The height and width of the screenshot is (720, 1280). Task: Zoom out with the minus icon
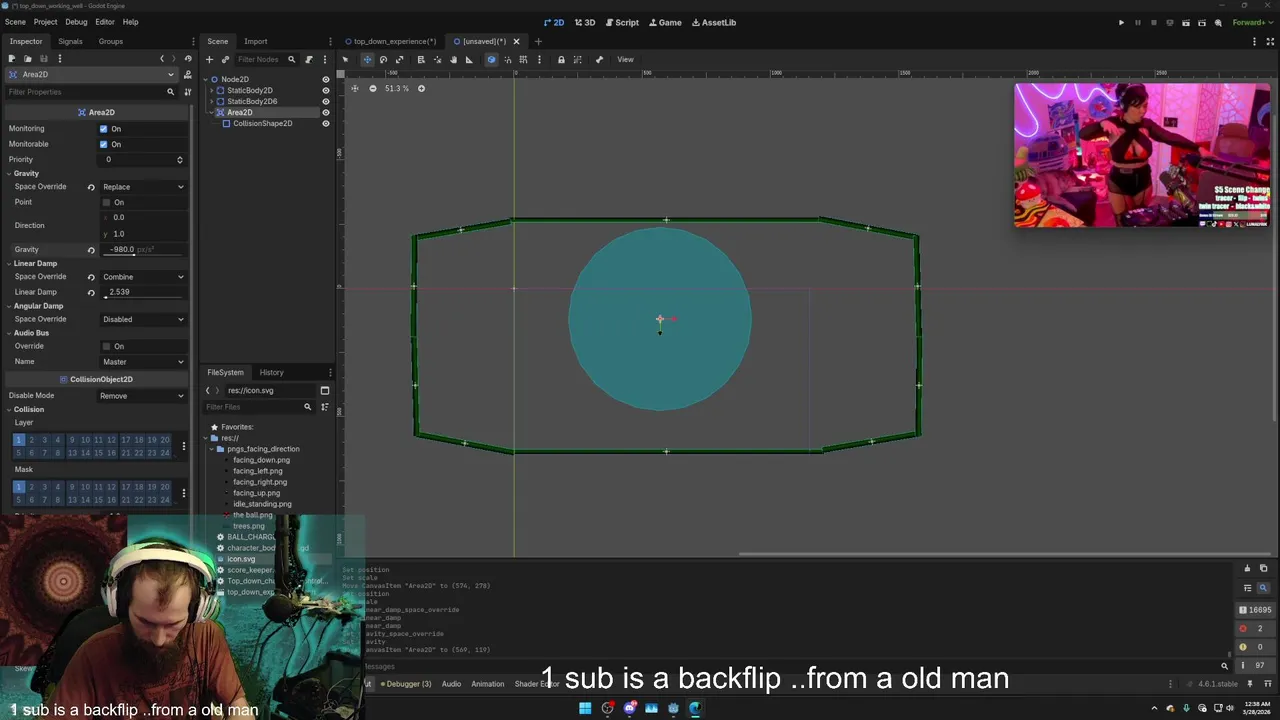coord(373,88)
